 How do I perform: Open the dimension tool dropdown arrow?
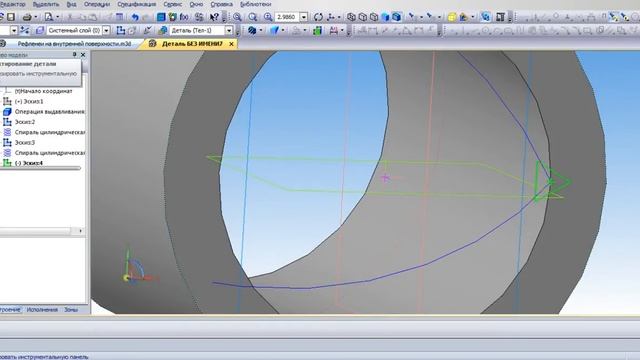tap(342, 30)
